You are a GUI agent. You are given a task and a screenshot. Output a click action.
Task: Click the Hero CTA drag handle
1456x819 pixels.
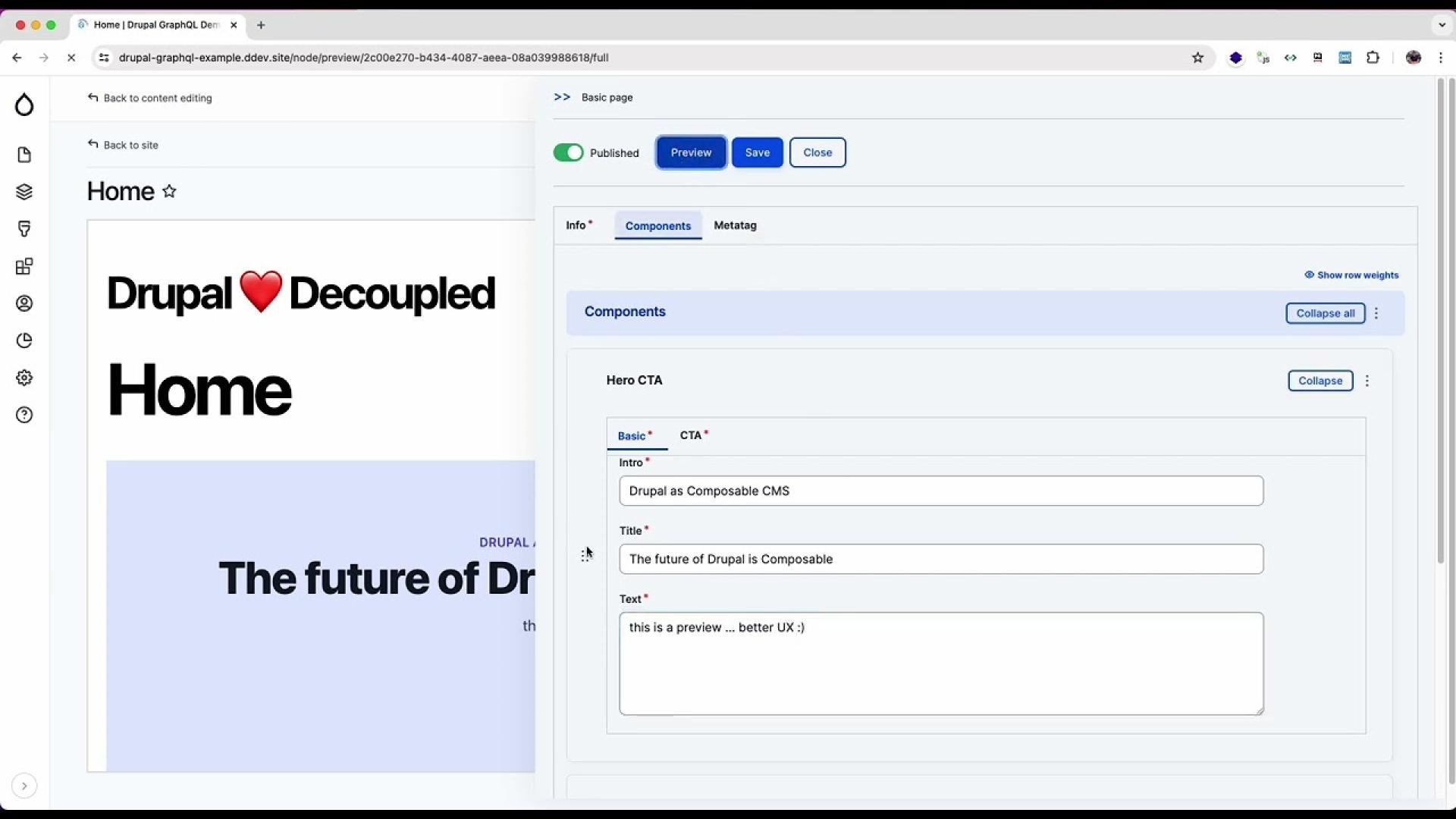tap(584, 556)
